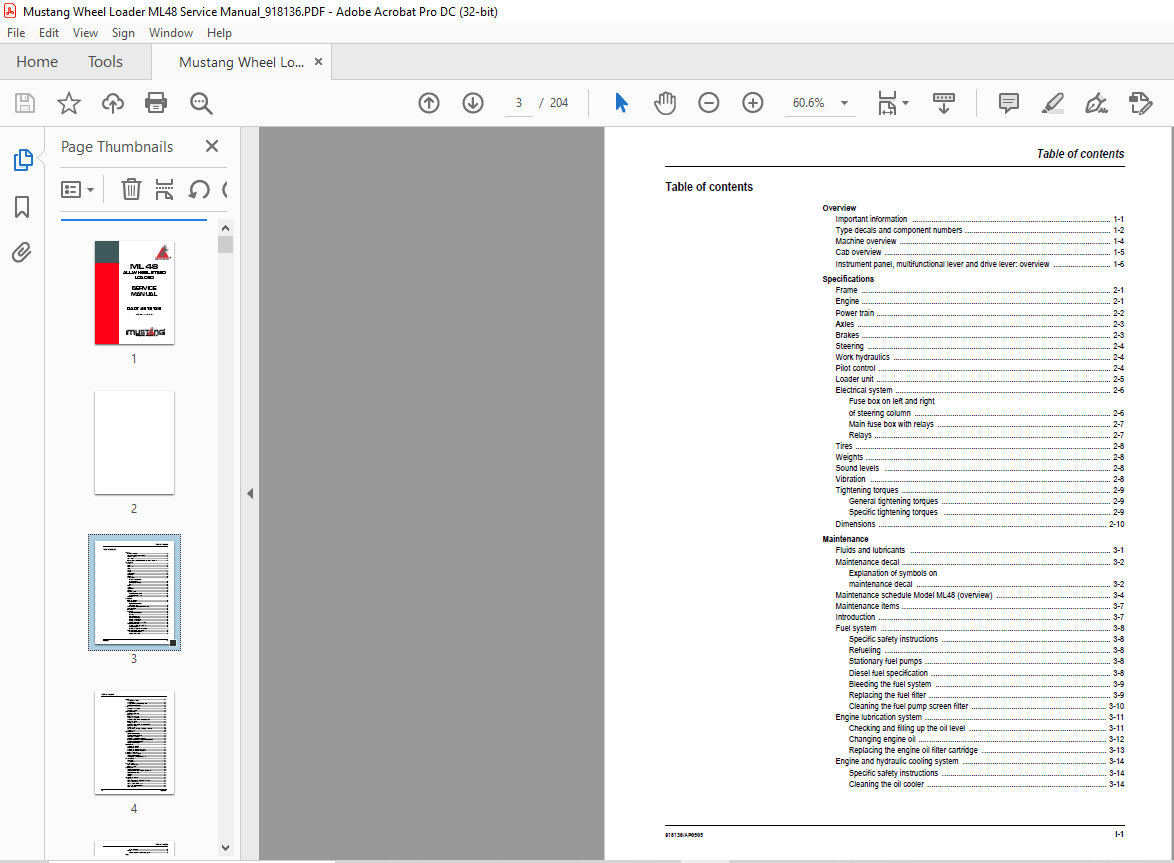Open Find text search tool
Viewport: 1174px width, 863px height.
click(x=201, y=103)
